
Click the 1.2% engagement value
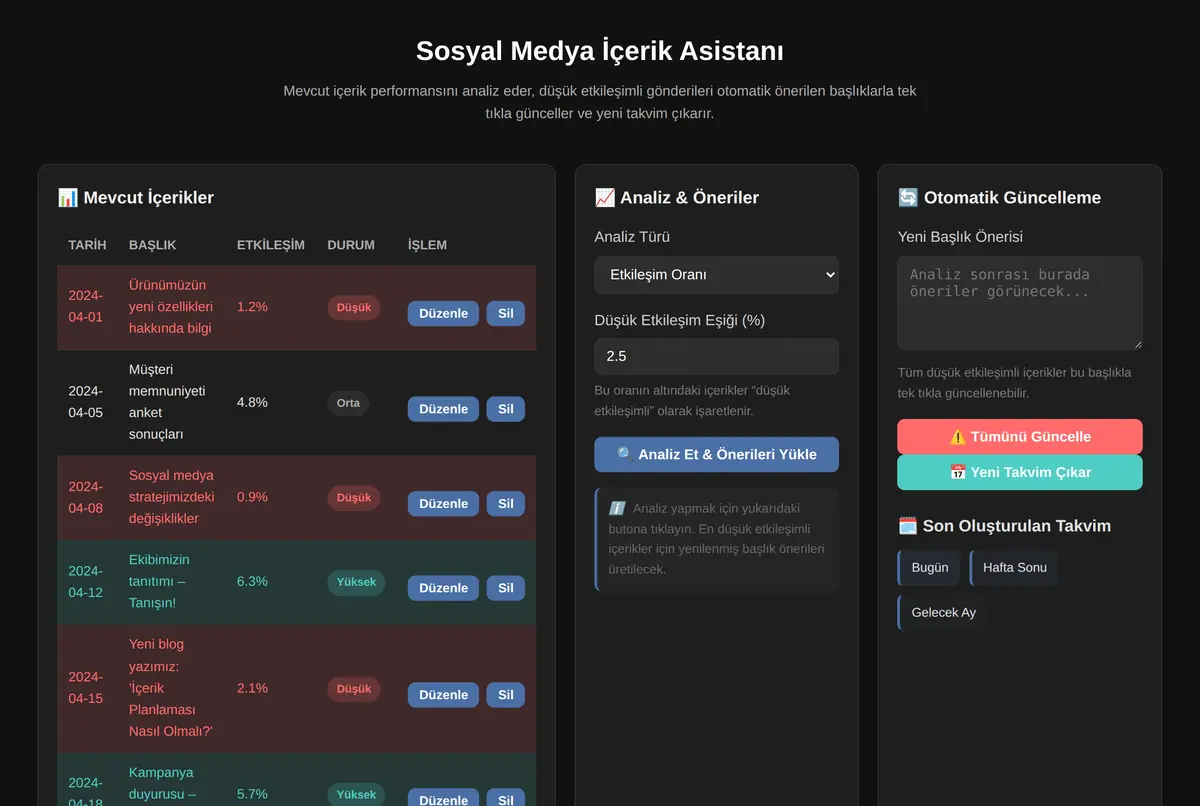[x=252, y=306]
